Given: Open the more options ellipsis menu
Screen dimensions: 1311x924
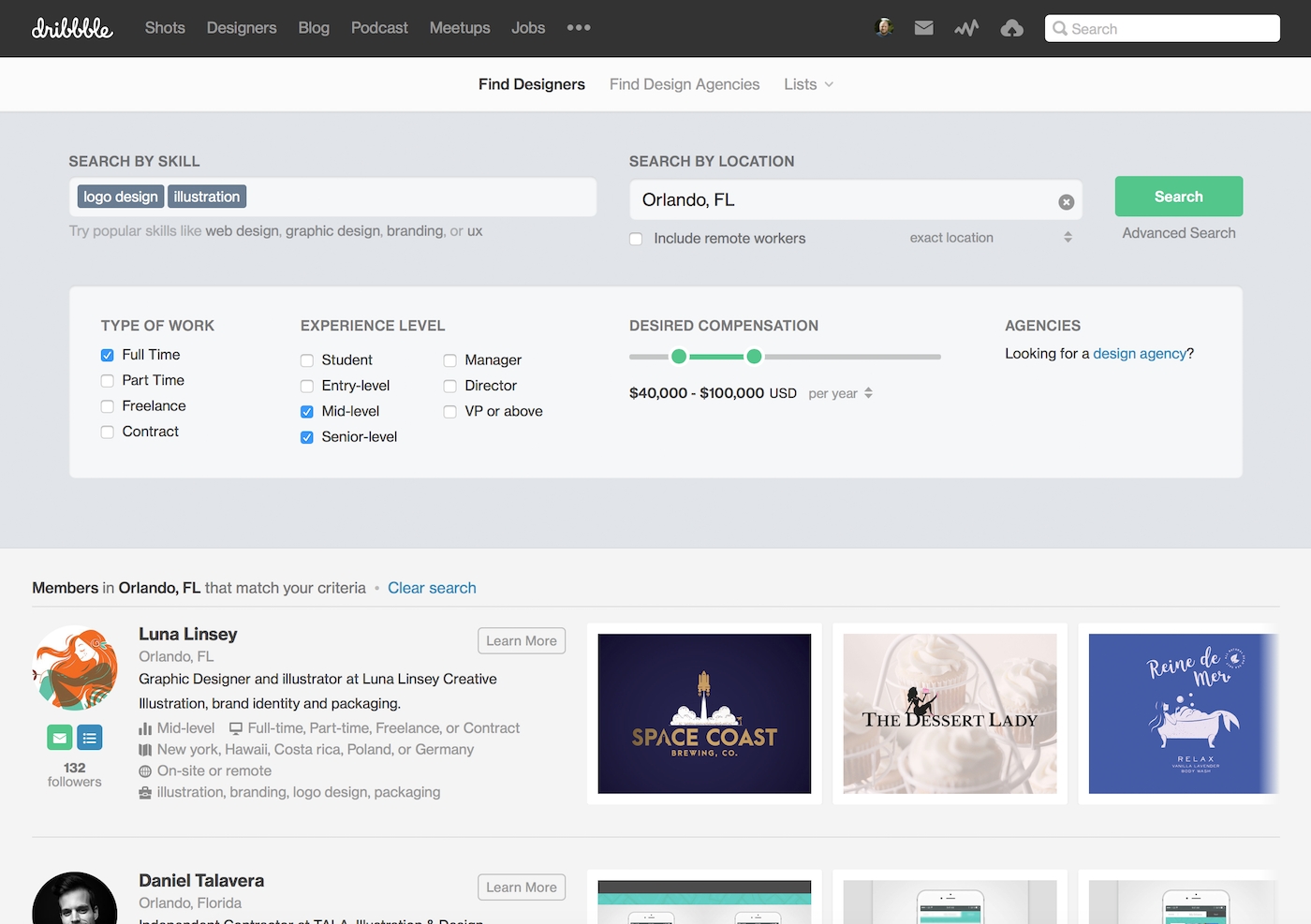Looking at the screenshot, I should [579, 28].
